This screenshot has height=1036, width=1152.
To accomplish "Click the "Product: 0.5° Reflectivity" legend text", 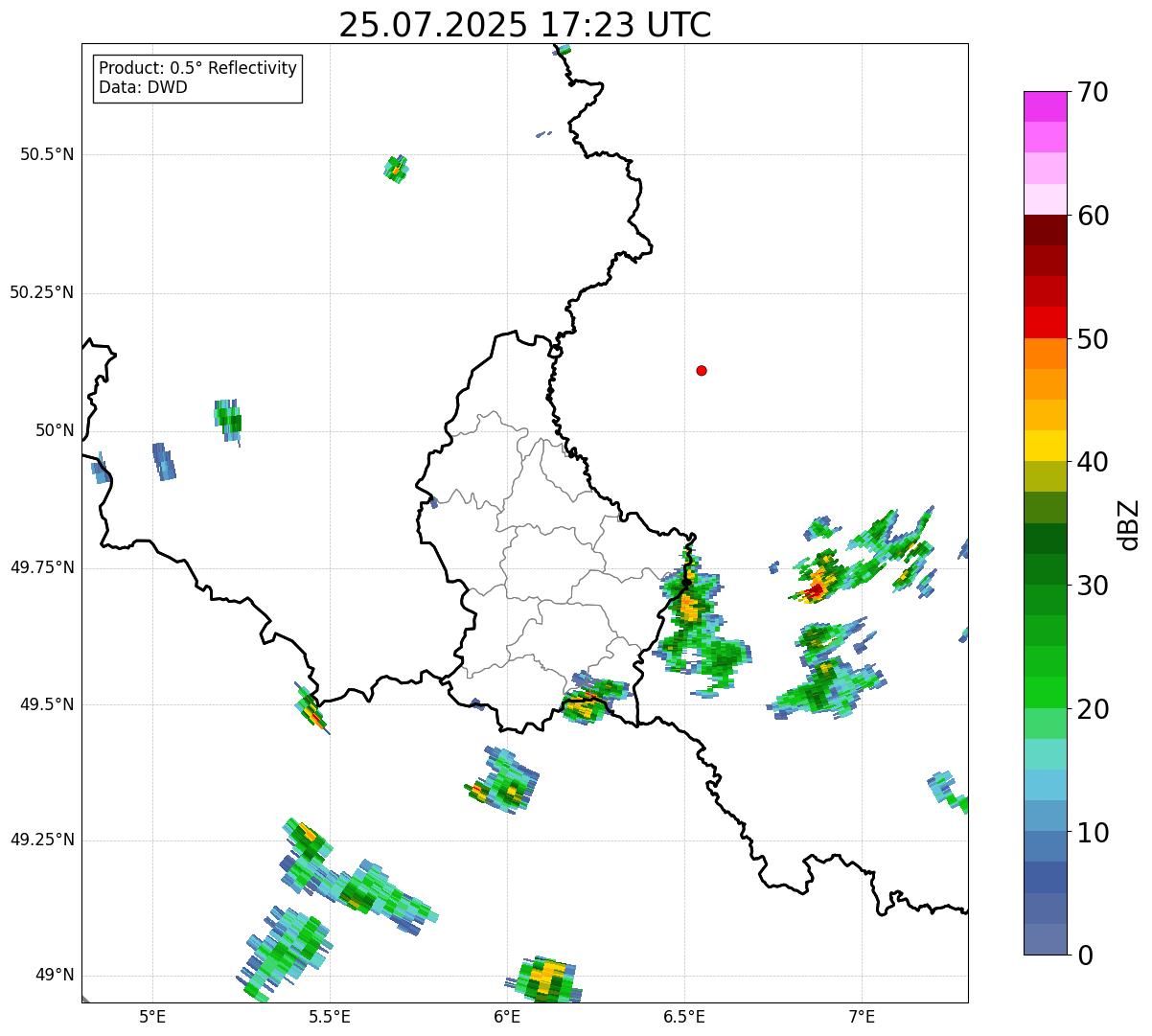I will click(x=197, y=68).
